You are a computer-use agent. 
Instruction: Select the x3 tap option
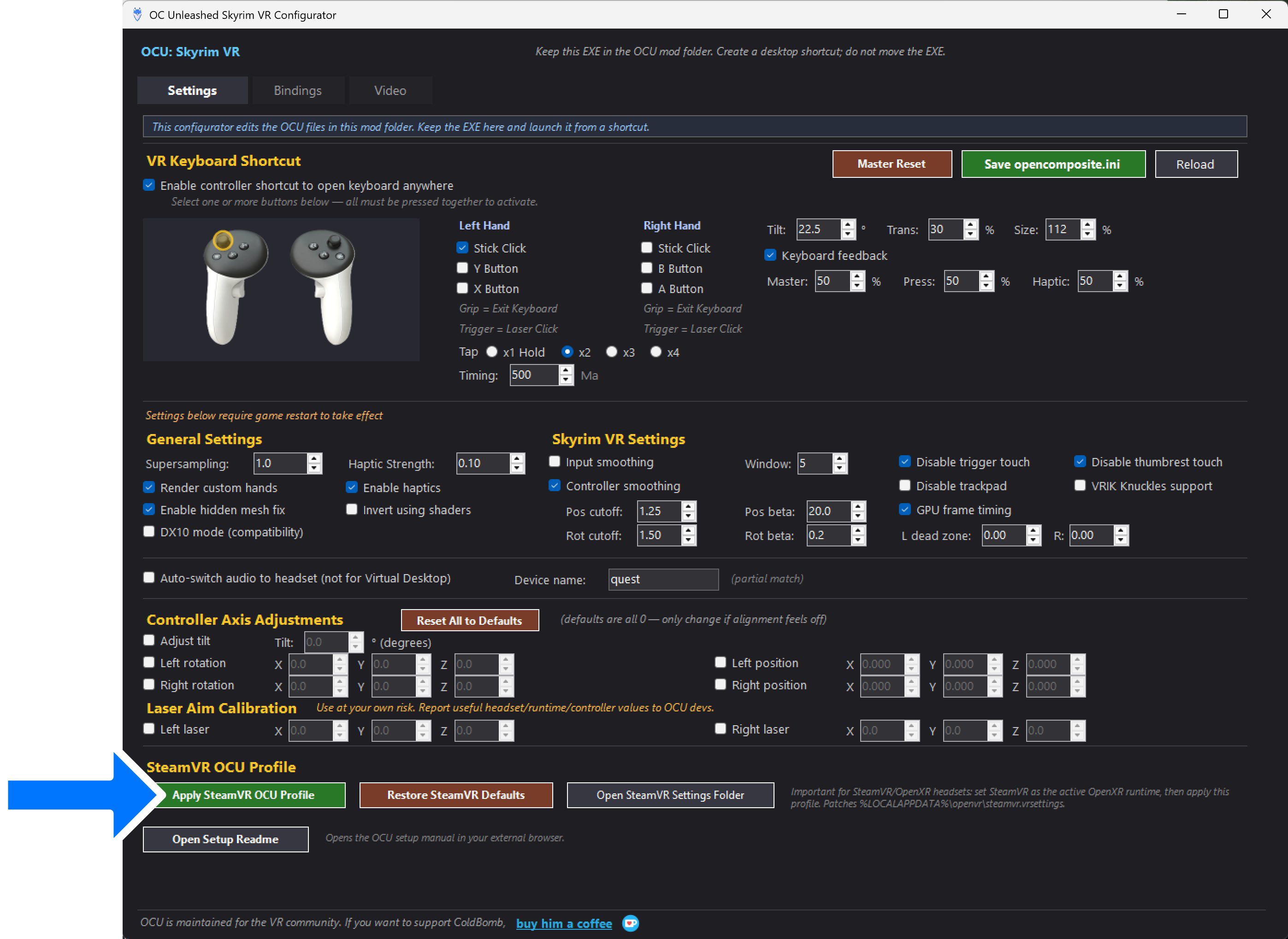pyautogui.click(x=611, y=352)
